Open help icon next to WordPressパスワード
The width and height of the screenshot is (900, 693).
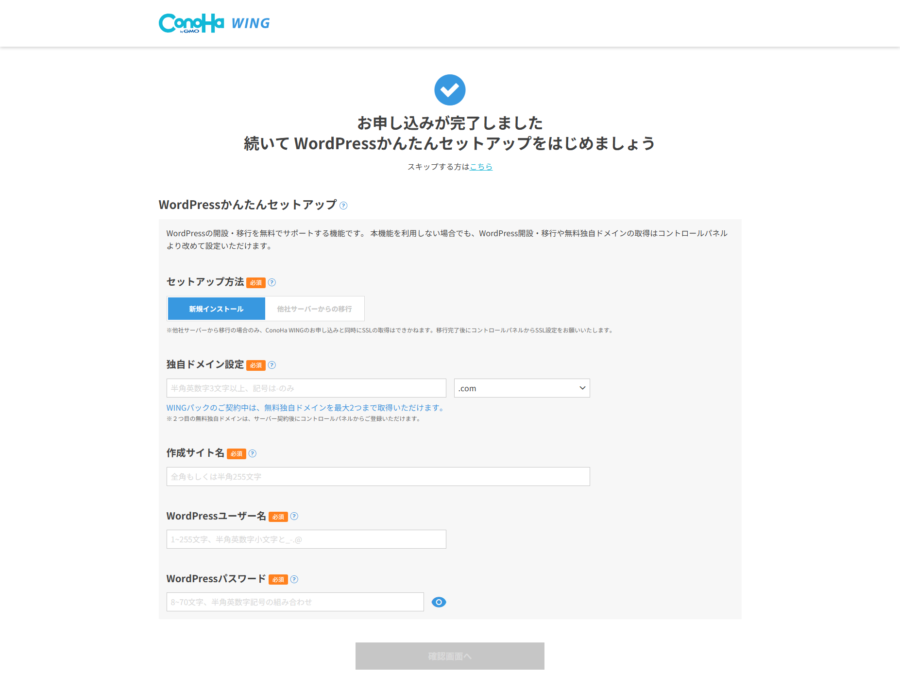coord(294,579)
